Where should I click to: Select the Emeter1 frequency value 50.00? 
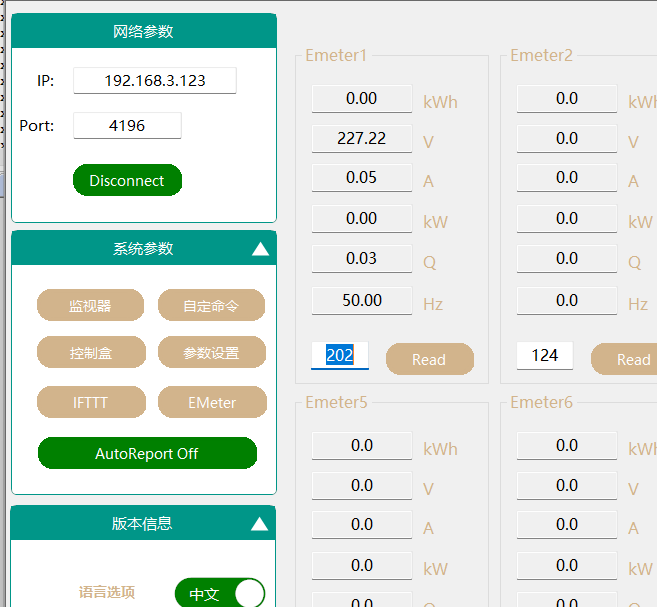tap(362, 300)
